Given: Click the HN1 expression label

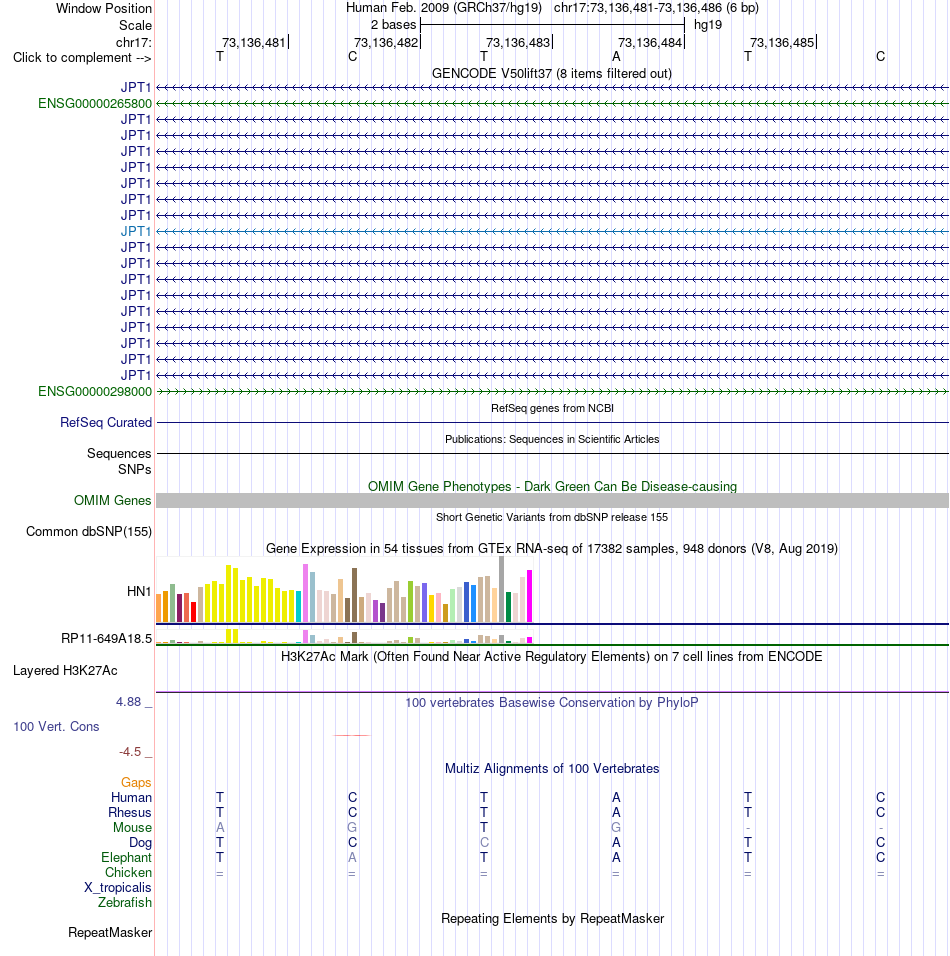Looking at the screenshot, I should coord(138,591).
